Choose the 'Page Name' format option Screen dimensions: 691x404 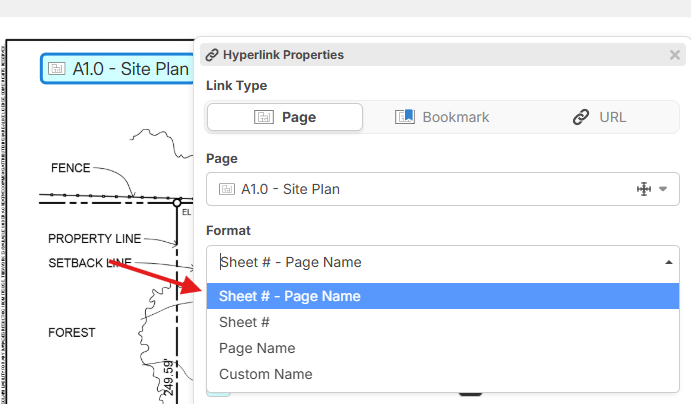257,348
